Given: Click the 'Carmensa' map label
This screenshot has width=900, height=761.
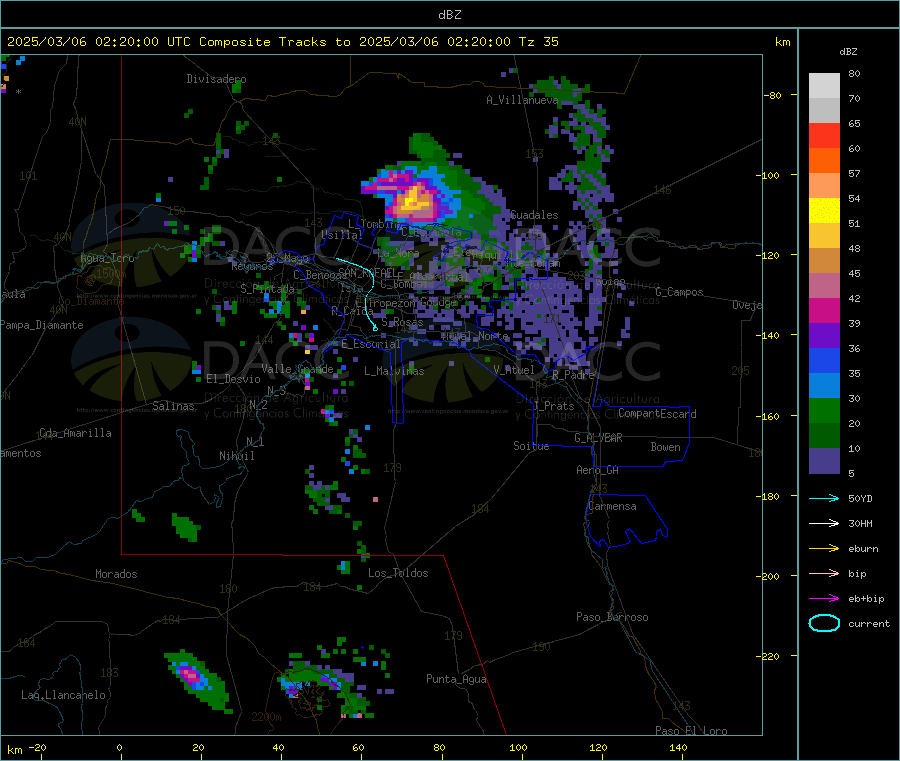Looking at the screenshot, I should tap(612, 506).
